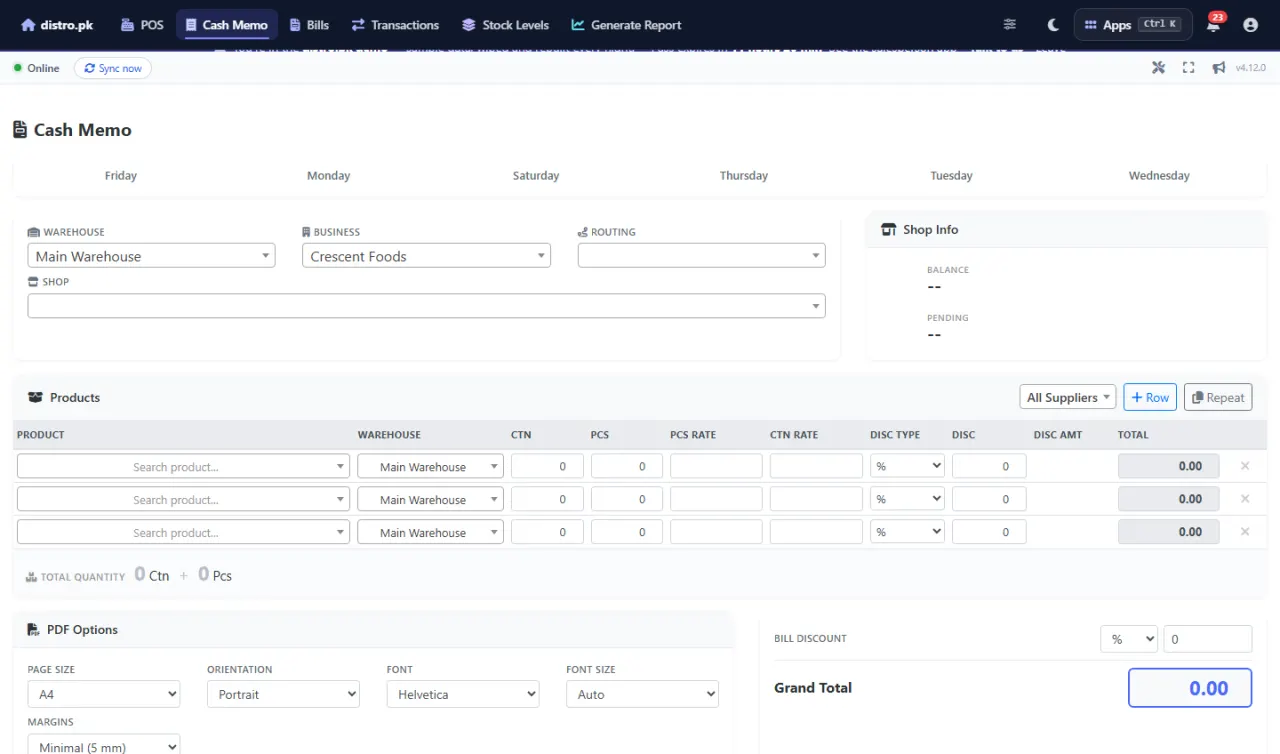The image size is (1280, 754).
Task: Click first row CTN quantity field
Action: pos(547,466)
